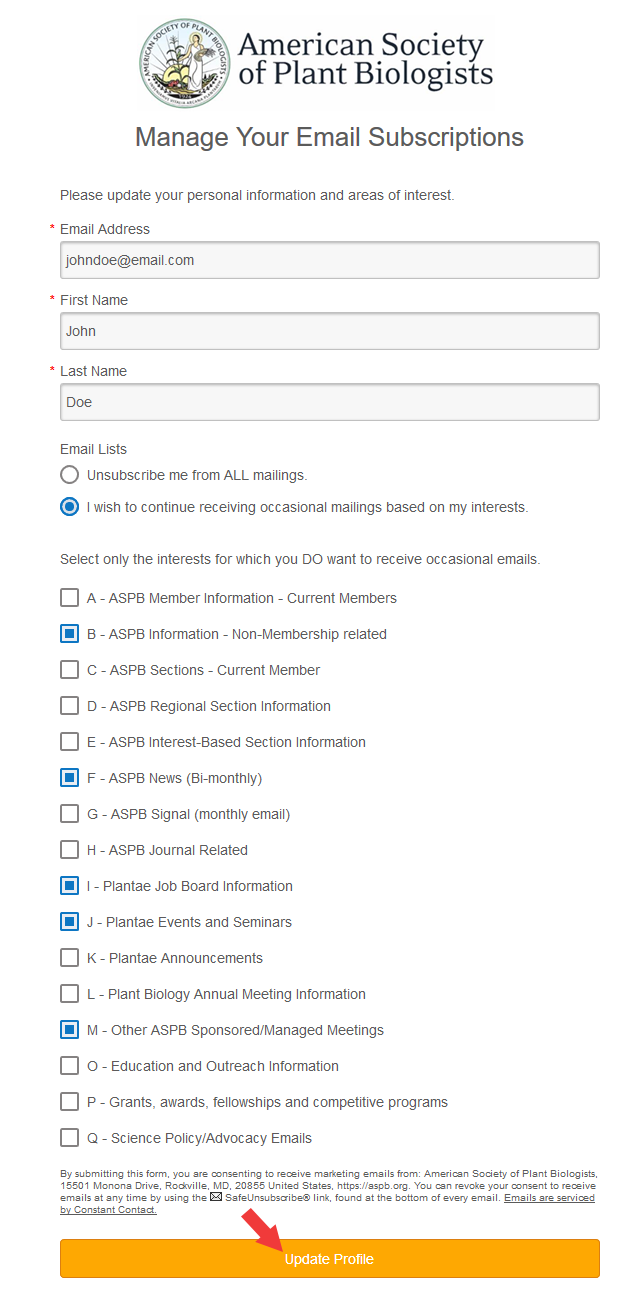Image resolution: width=640 pixels, height=1301 pixels.
Task: Uncheck I - Plantae Job Board Information
Action: click(69, 886)
